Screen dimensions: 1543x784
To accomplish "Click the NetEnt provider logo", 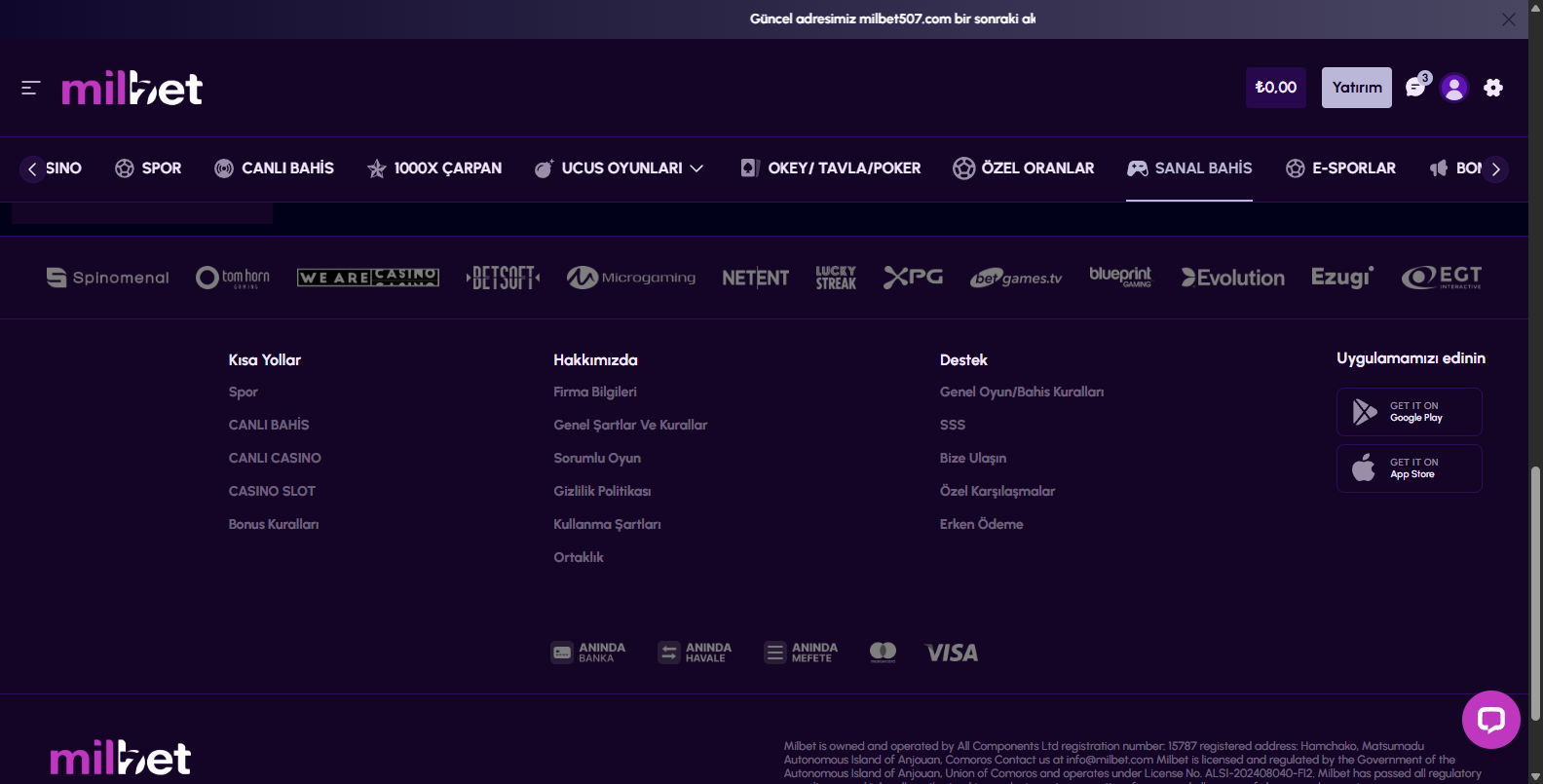I will coord(756,278).
